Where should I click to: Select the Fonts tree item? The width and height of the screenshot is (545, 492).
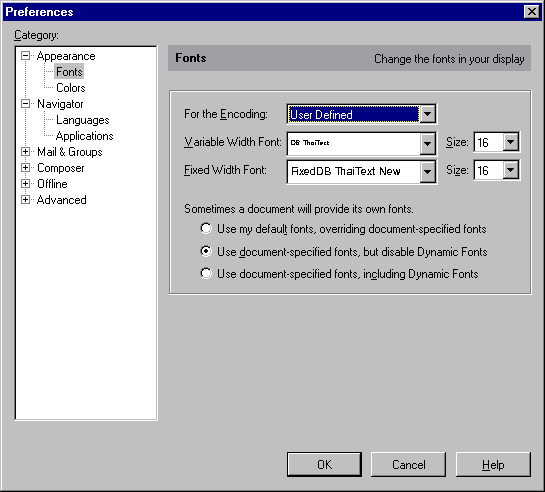[x=69, y=72]
